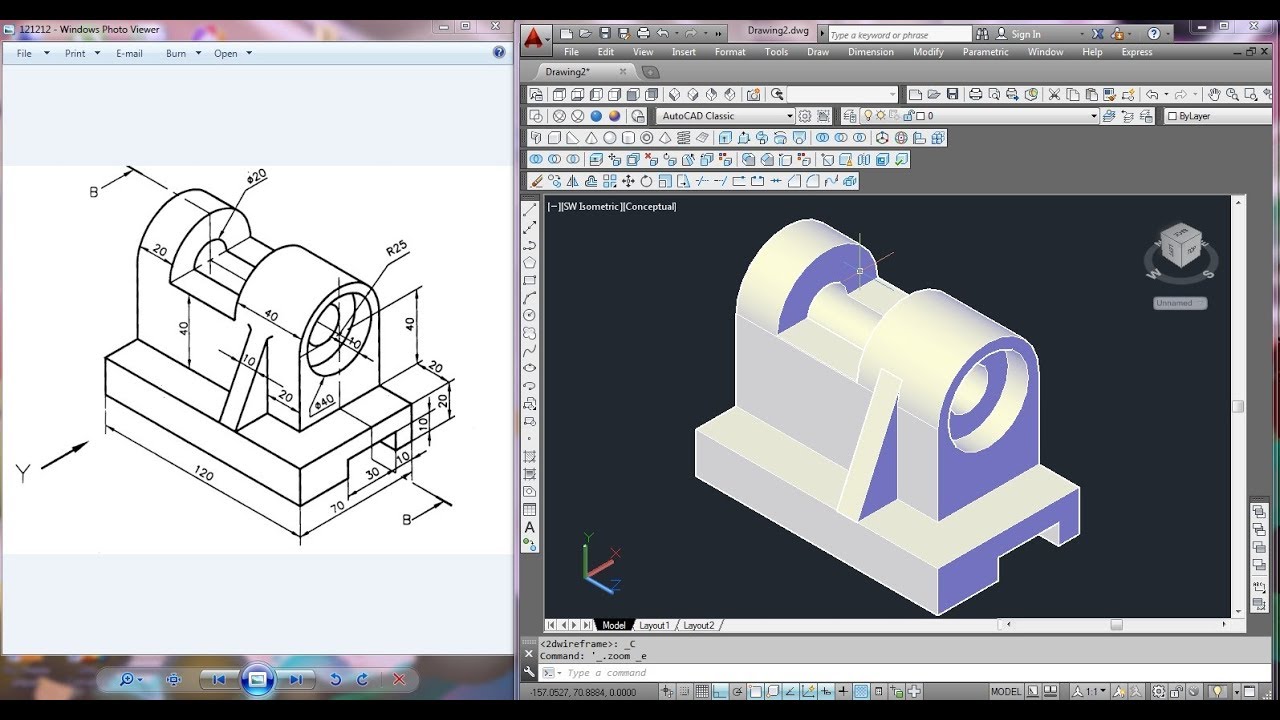Play slide show with Photo Viewer center button
Viewport: 1280px width, 720px height.
tap(257, 679)
